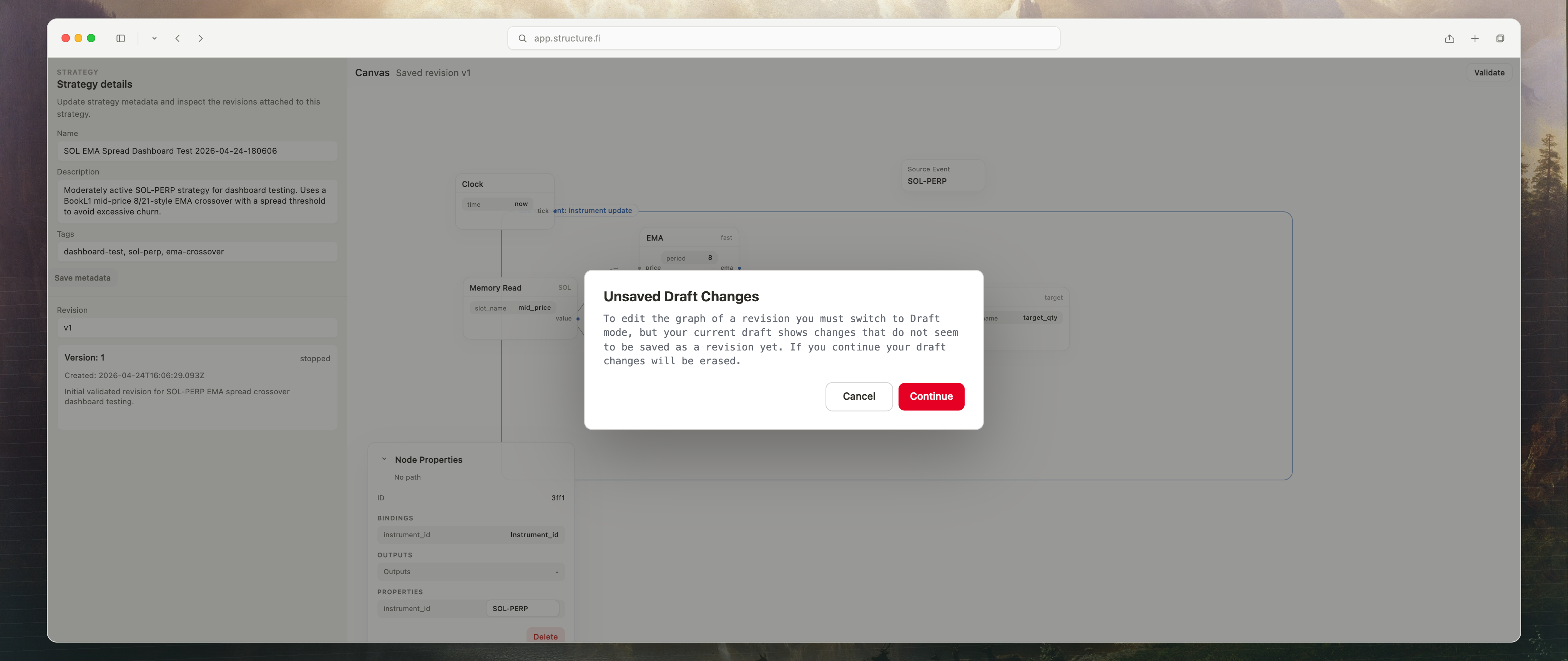Click the Save metadata button
The width and height of the screenshot is (1568, 661).
pyautogui.click(x=83, y=277)
